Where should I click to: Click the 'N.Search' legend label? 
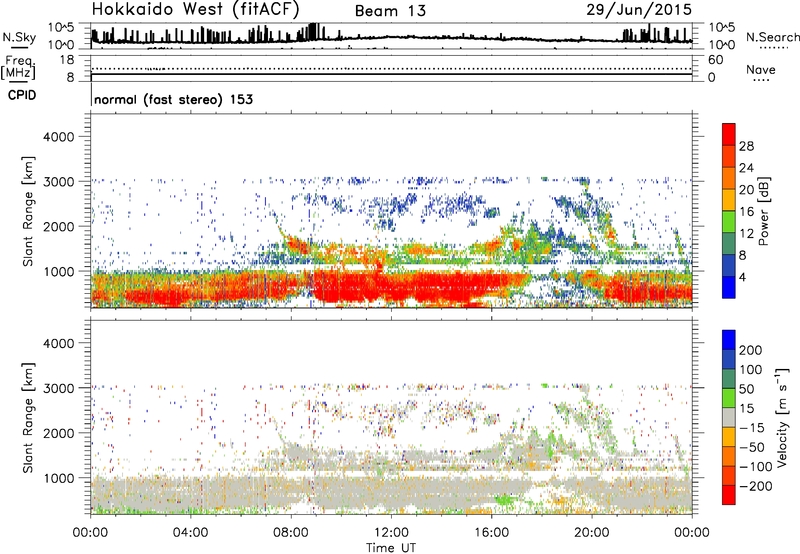click(x=772, y=37)
